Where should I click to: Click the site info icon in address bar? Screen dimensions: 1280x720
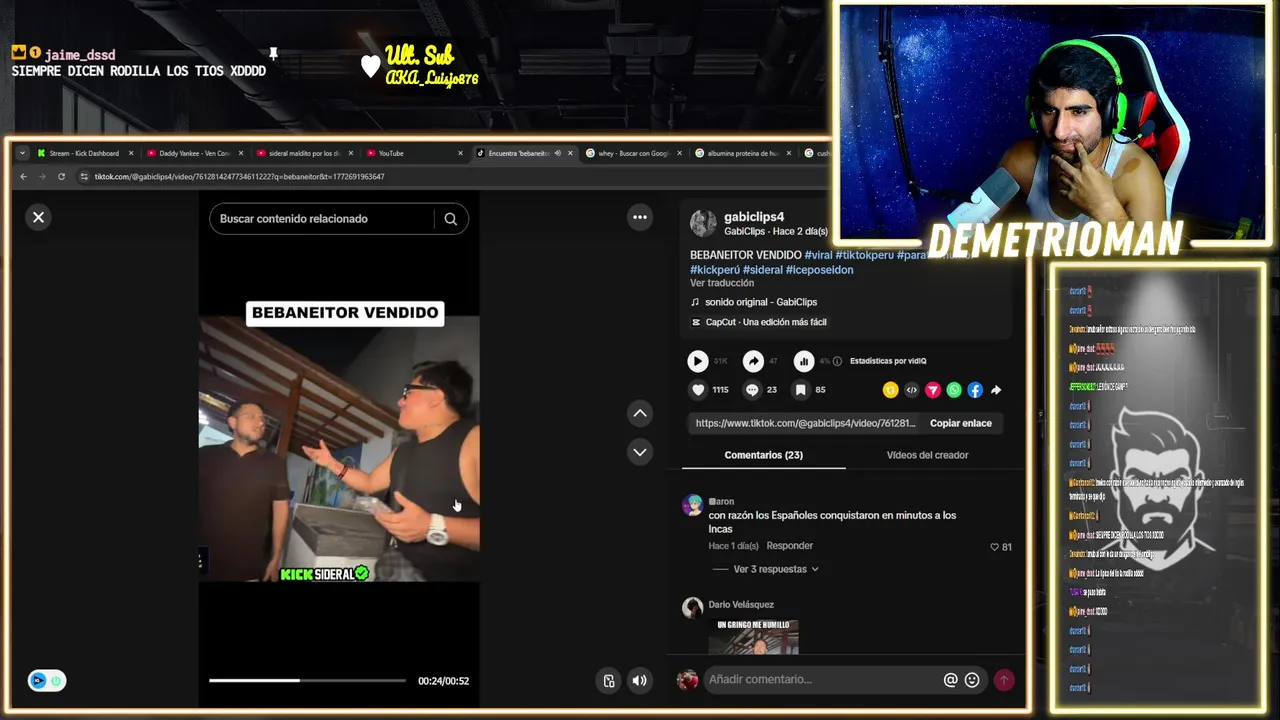[x=84, y=177]
